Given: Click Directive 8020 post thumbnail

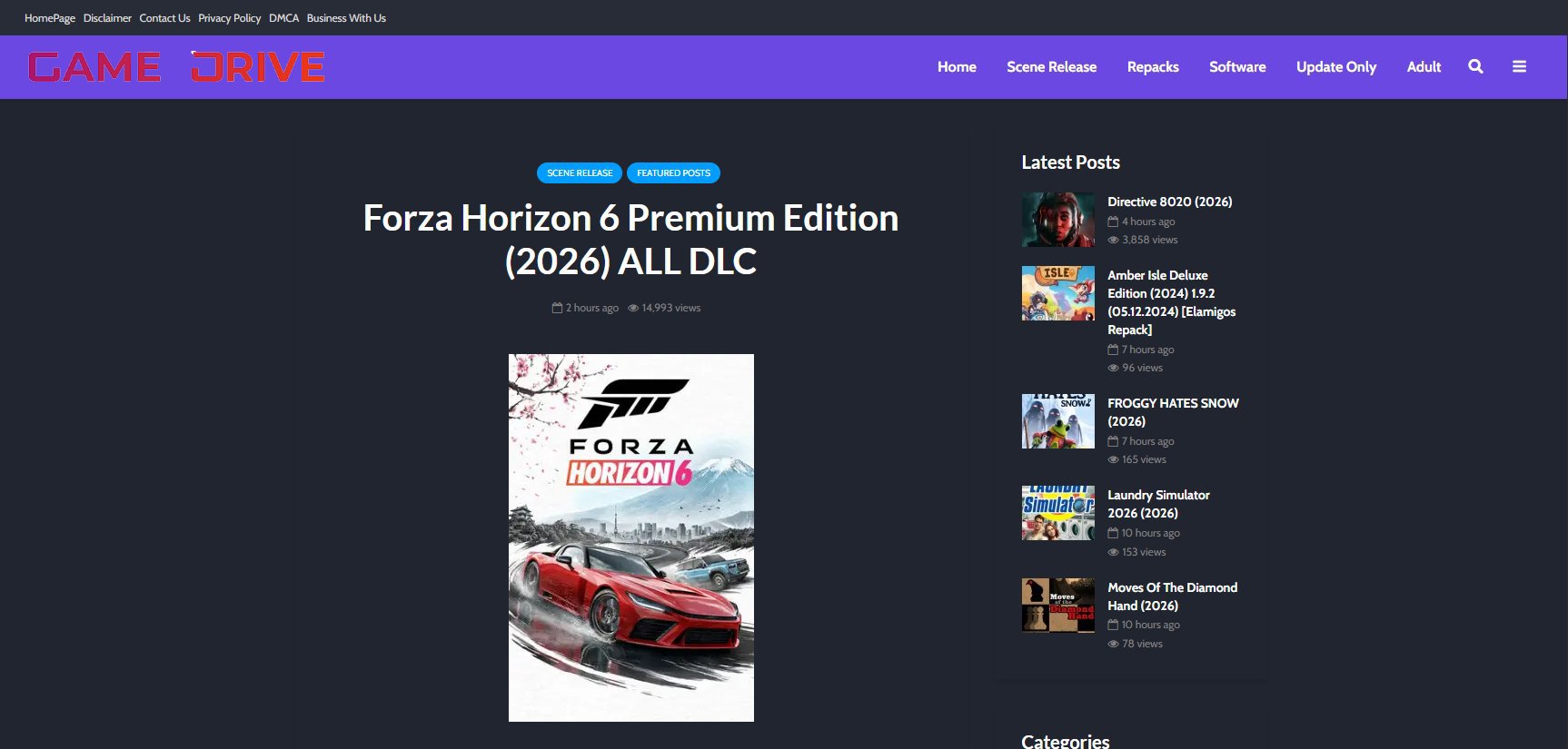Looking at the screenshot, I should [1058, 220].
